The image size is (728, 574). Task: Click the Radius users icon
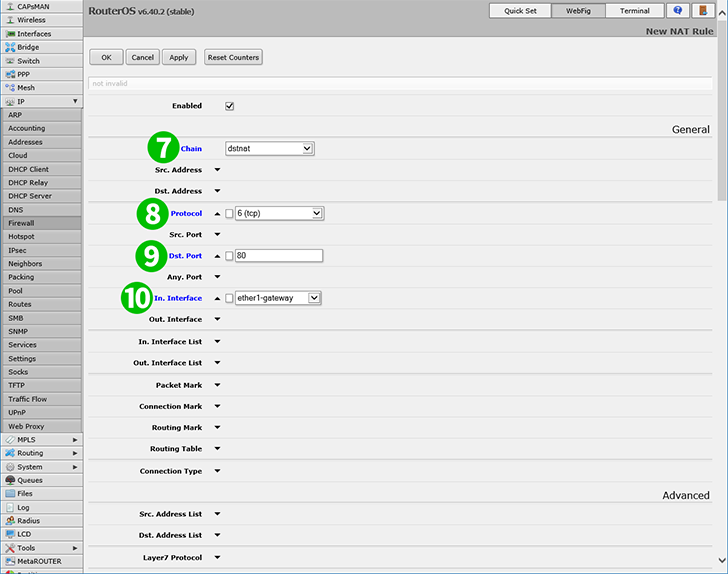coord(10,521)
